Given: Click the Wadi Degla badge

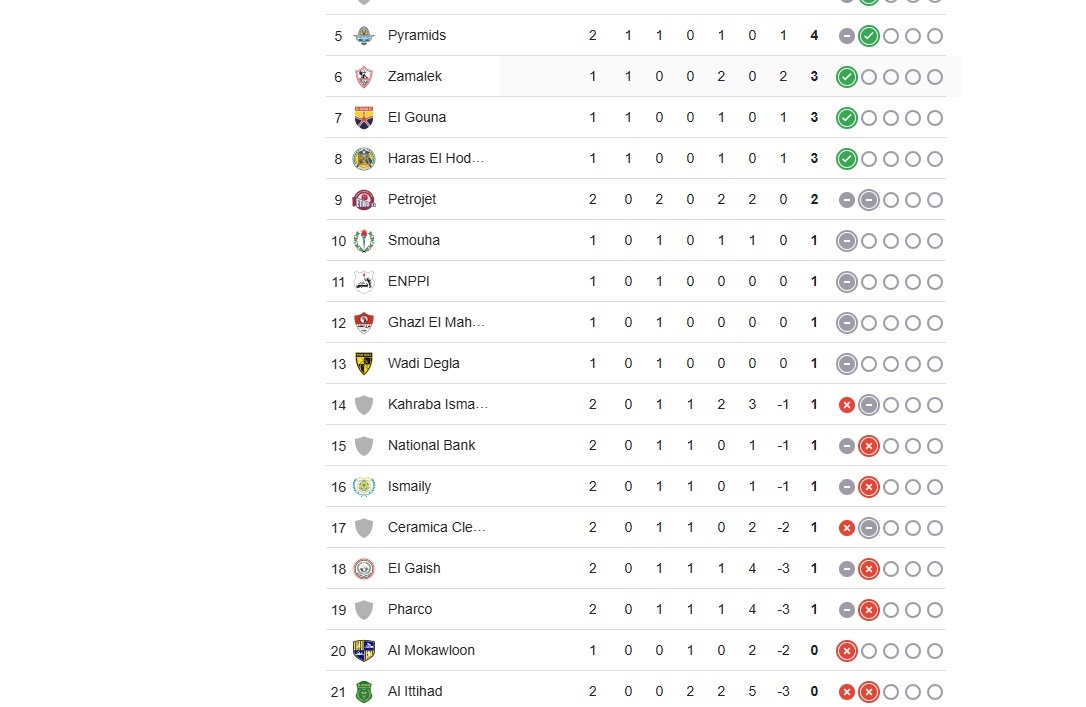Looking at the screenshot, I should 364,364.
